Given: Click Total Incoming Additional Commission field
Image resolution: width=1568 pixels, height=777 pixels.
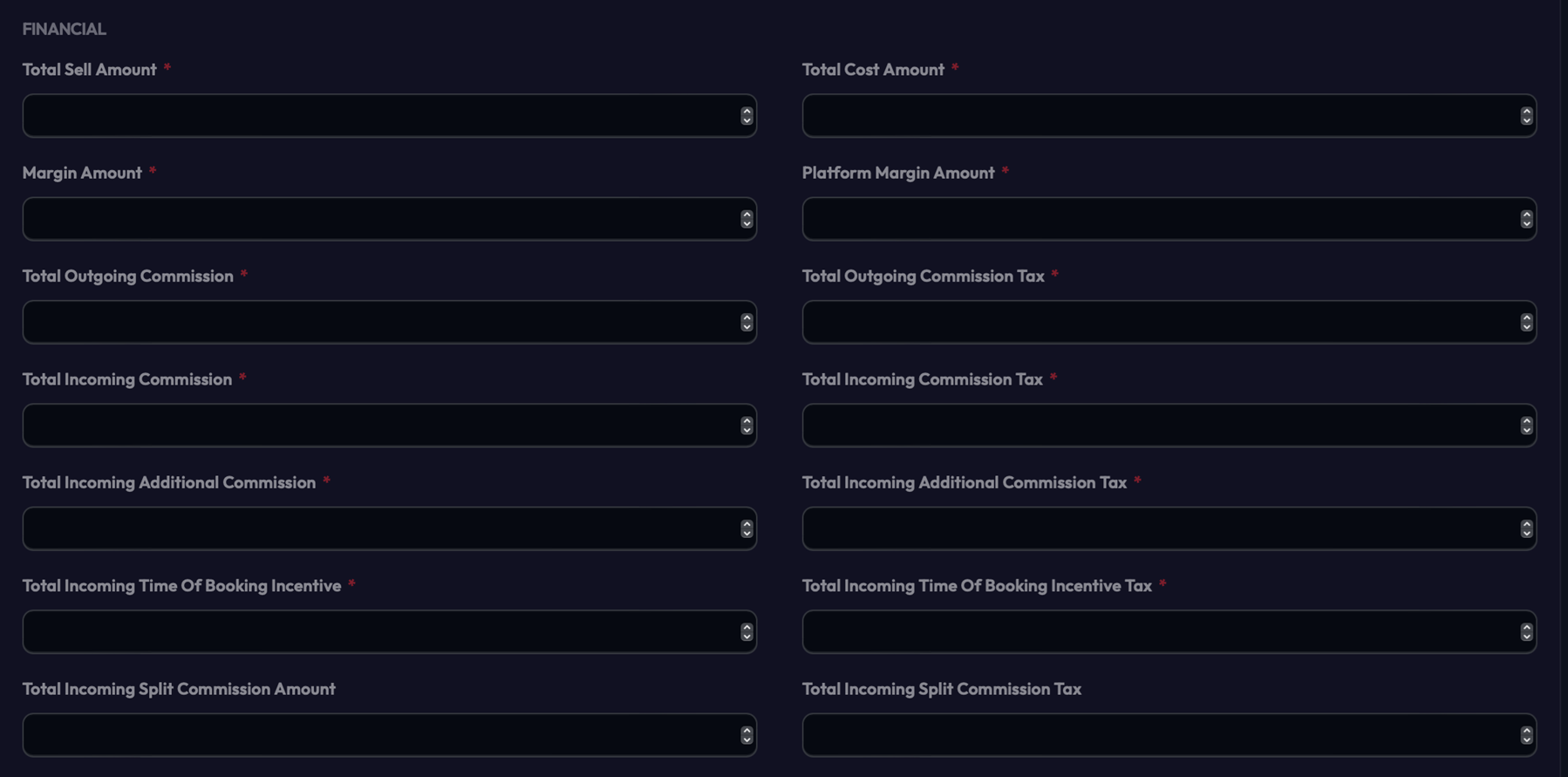Looking at the screenshot, I should 380,528.
